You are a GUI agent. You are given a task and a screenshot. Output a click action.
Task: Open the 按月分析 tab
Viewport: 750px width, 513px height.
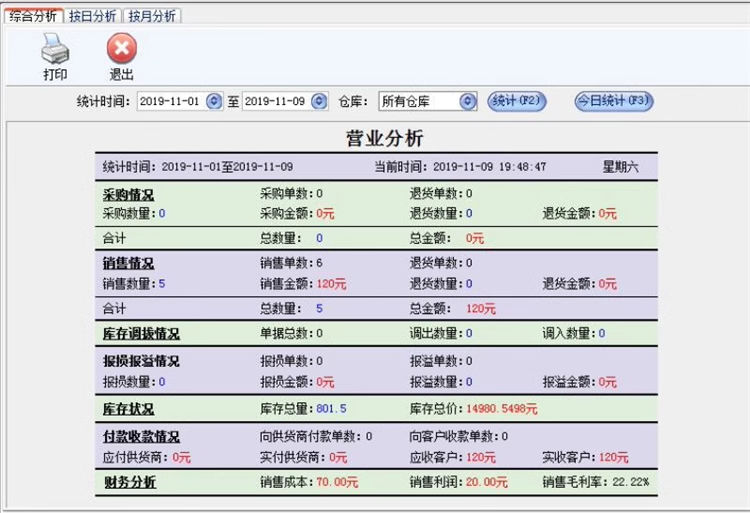152,16
